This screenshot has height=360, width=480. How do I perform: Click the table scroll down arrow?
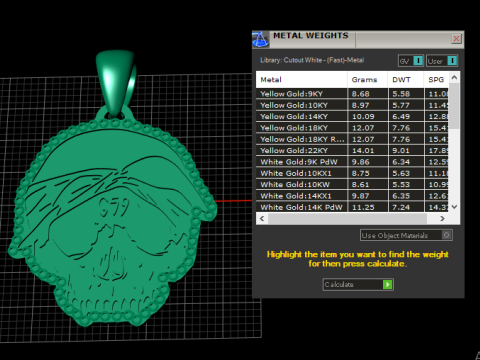click(454, 207)
